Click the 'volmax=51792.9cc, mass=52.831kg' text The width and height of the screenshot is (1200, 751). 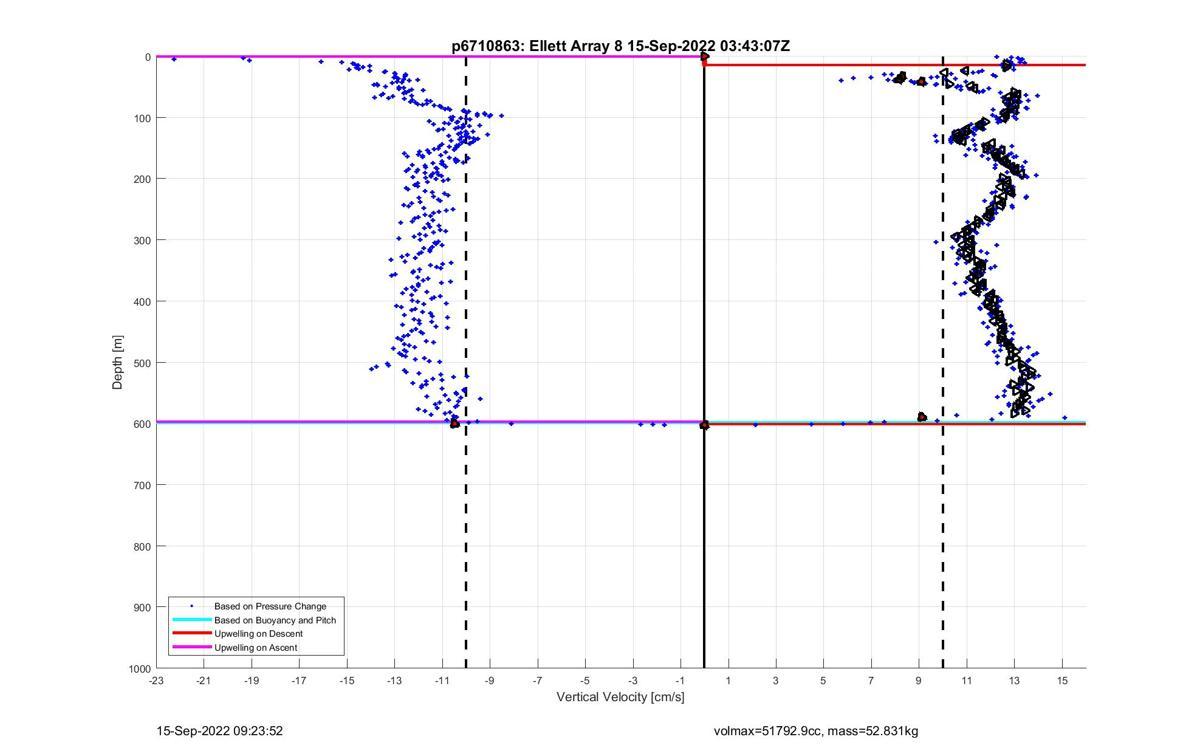816,731
